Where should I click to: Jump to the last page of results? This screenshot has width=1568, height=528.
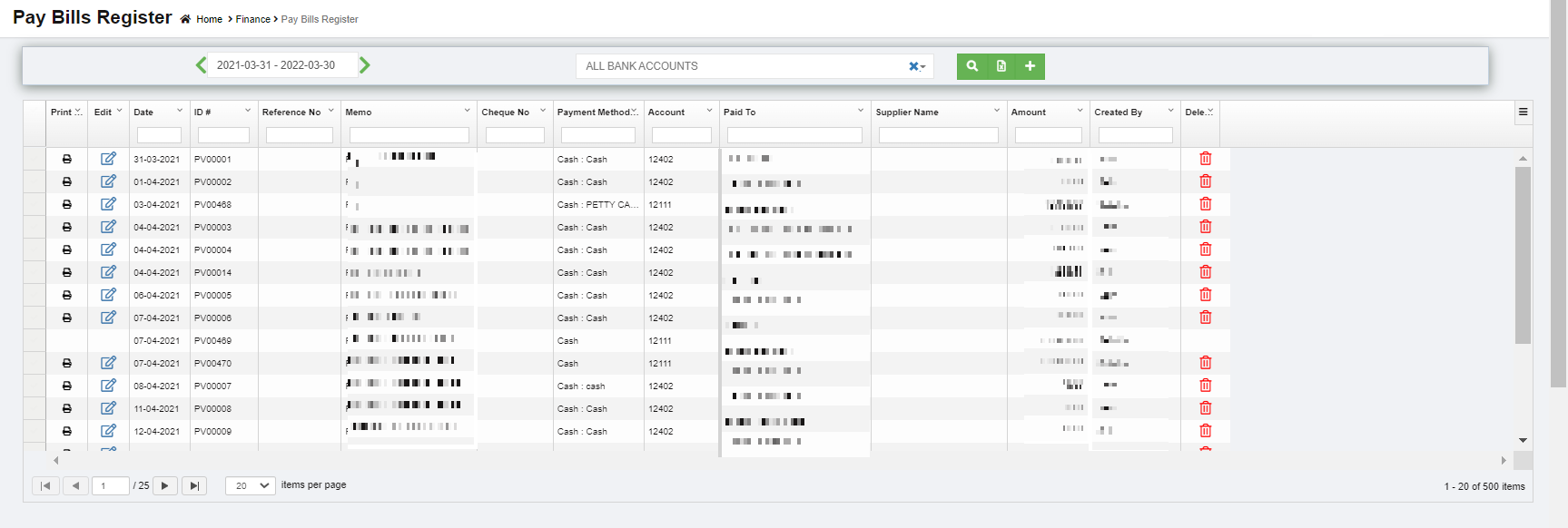193,485
